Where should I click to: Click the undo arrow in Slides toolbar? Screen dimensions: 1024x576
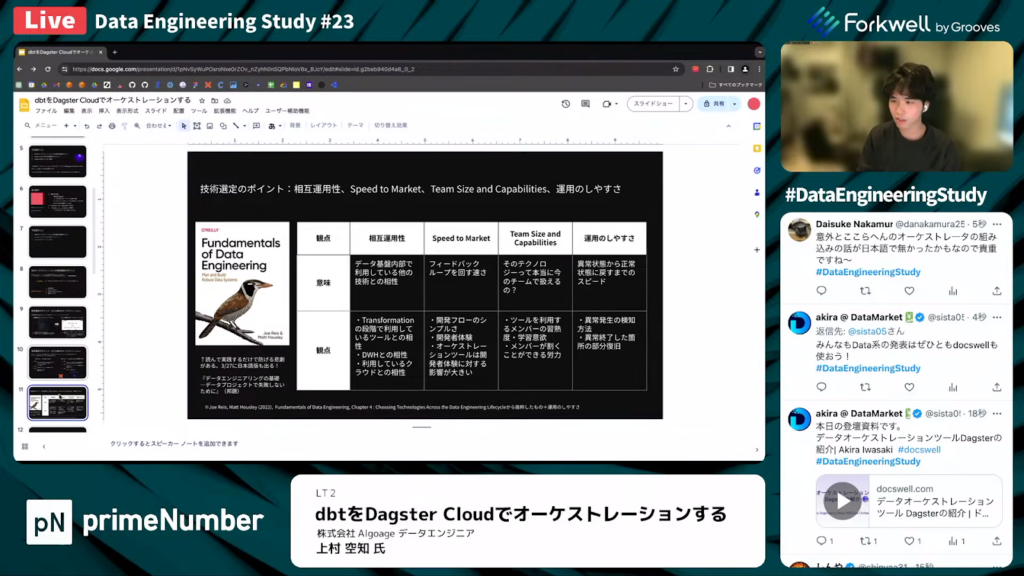tap(86, 126)
